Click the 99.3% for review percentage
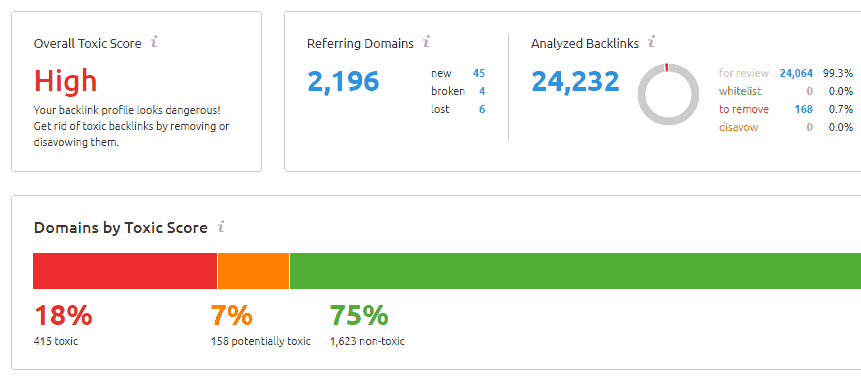Viewport: 861px width, 378px height. point(837,73)
